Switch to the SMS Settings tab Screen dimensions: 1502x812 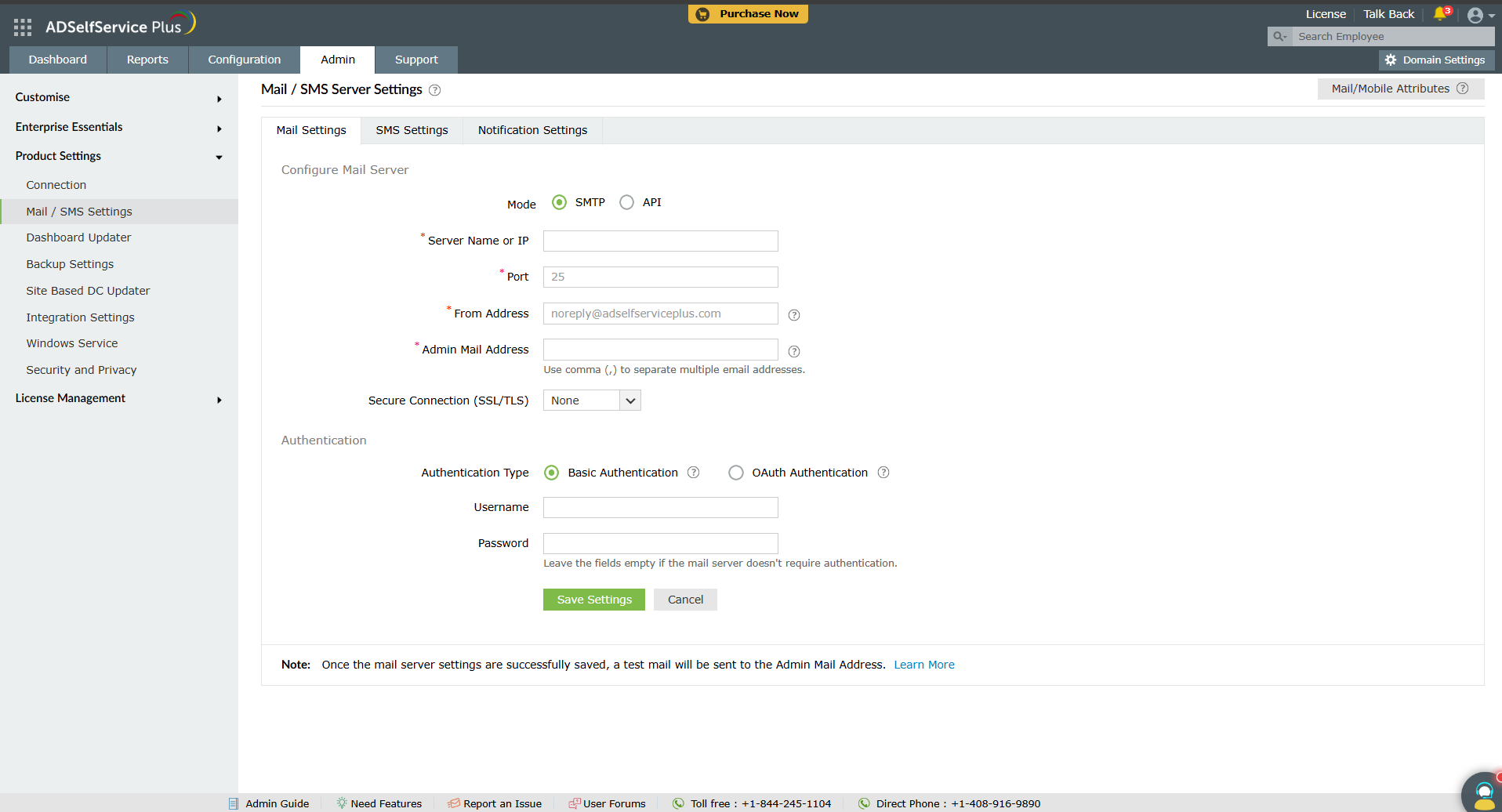[411, 130]
